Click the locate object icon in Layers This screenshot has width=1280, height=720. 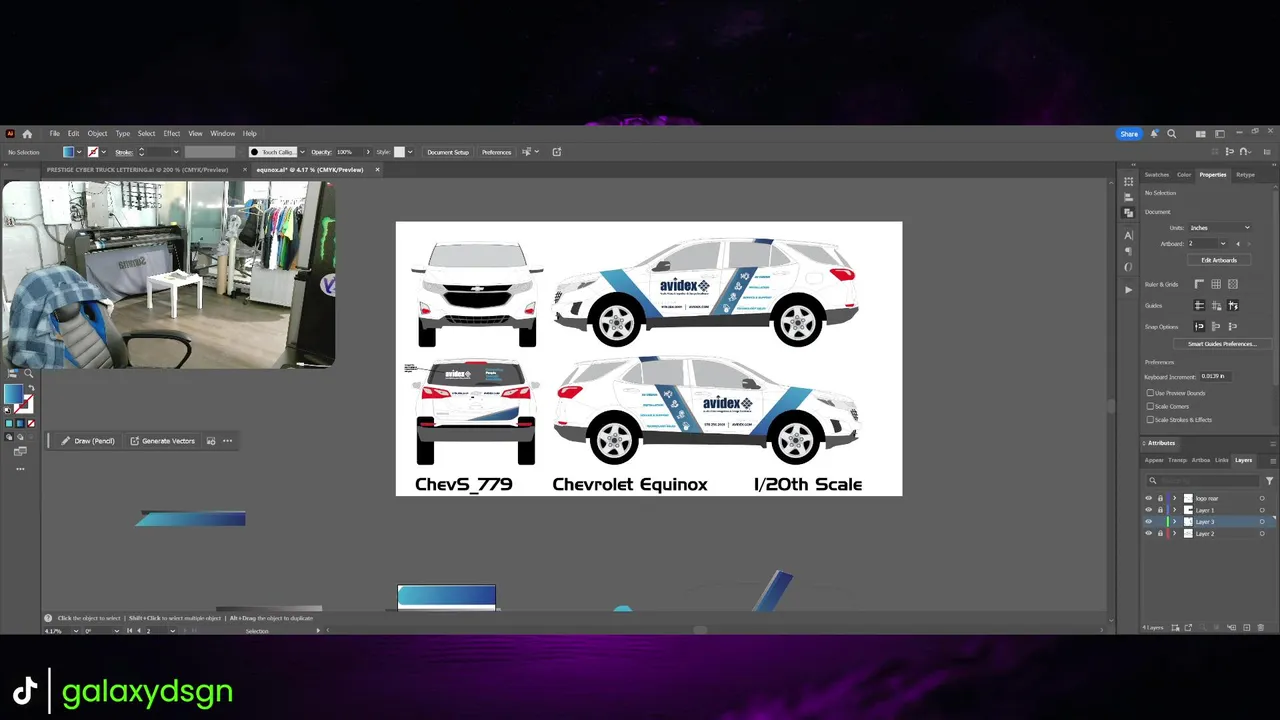(1202, 628)
